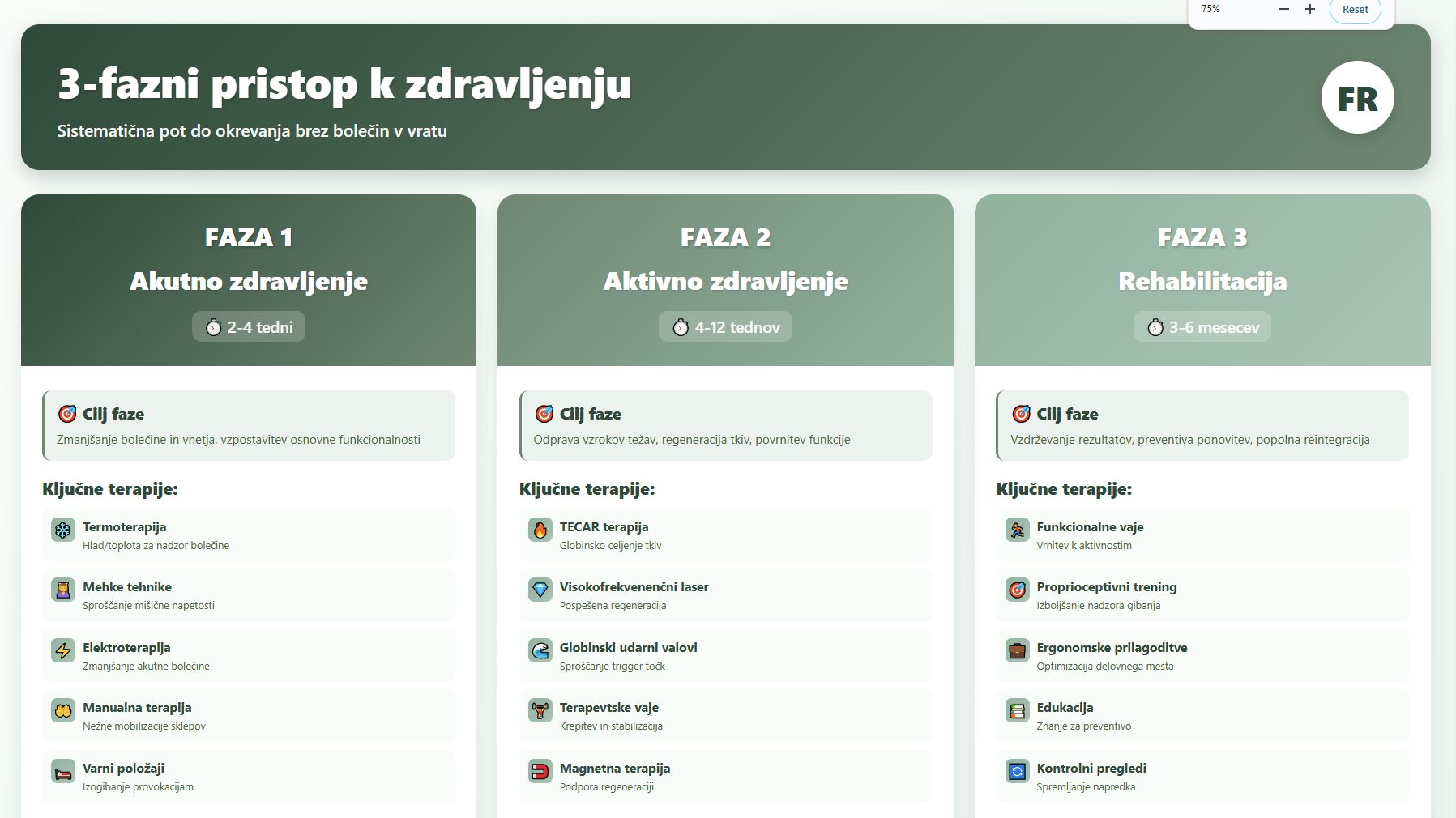
Task: Click the Znanje za preventivo description
Action: pyautogui.click(x=1083, y=726)
